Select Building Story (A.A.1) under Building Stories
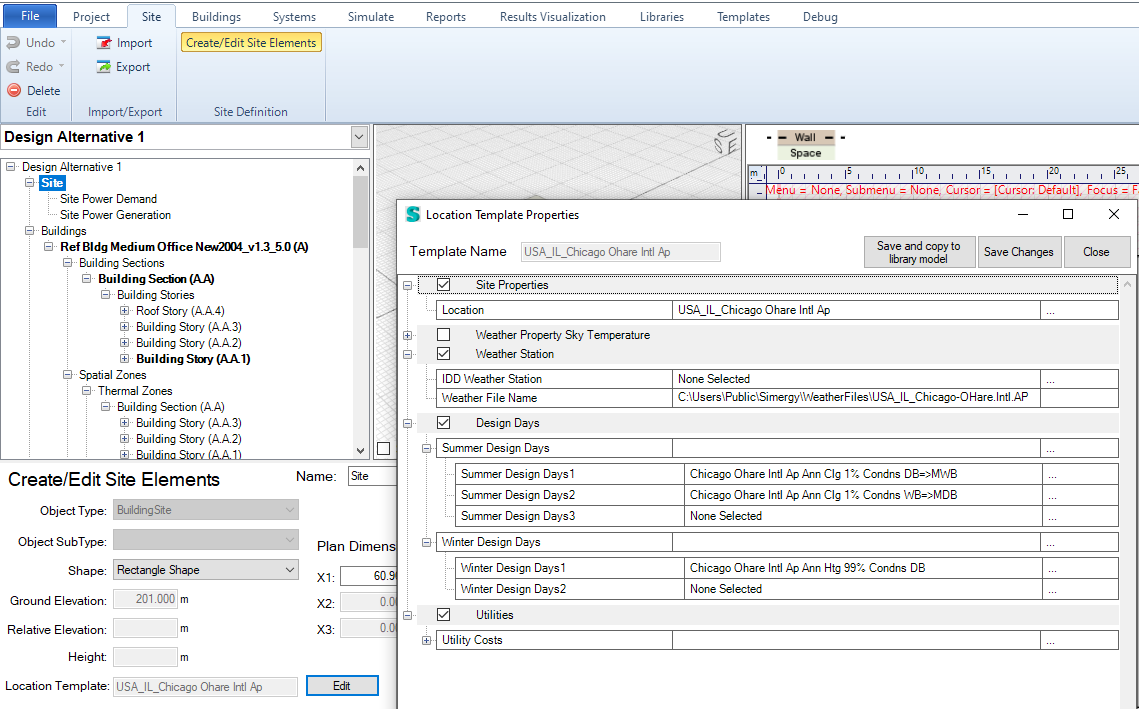 (x=193, y=359)
